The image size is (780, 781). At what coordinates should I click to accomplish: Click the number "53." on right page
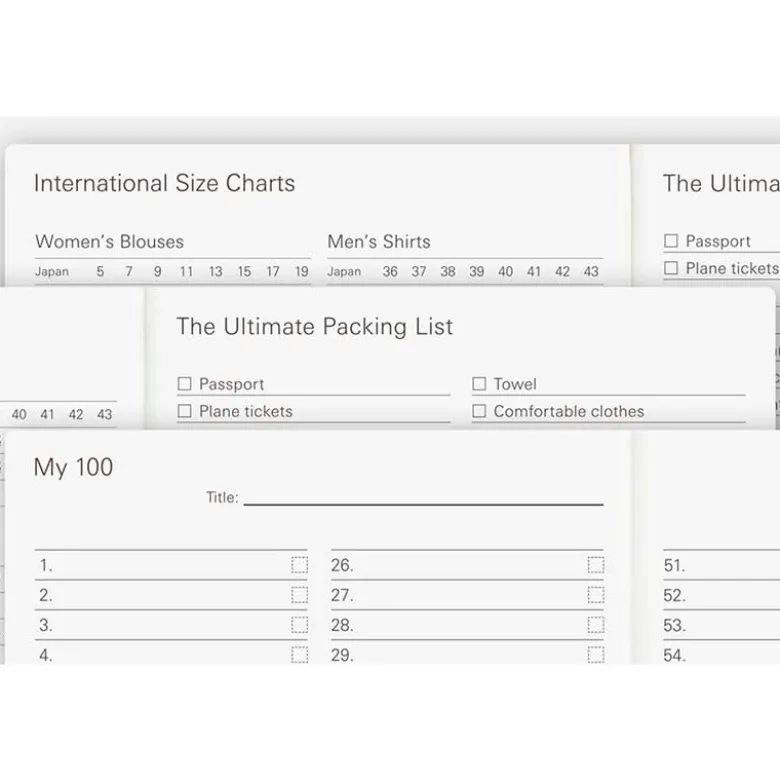[x=674, y=625]
